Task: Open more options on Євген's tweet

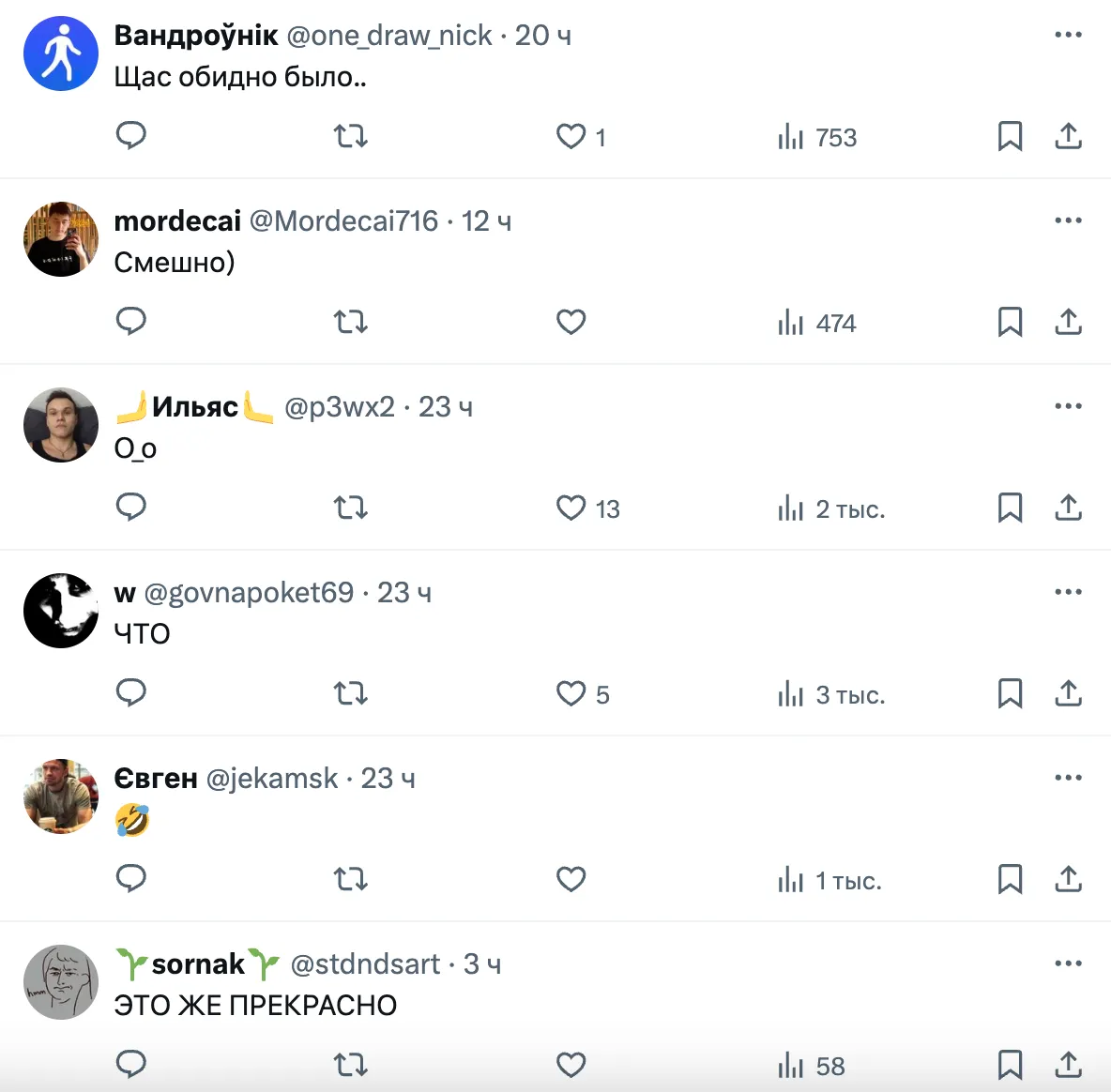Action: click(1069, 778)
